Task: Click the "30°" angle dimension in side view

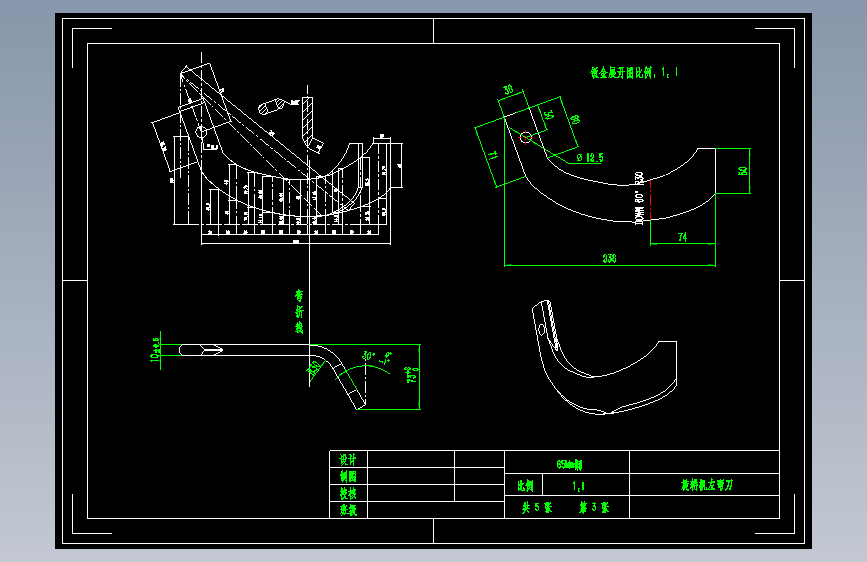Action: 369,356
